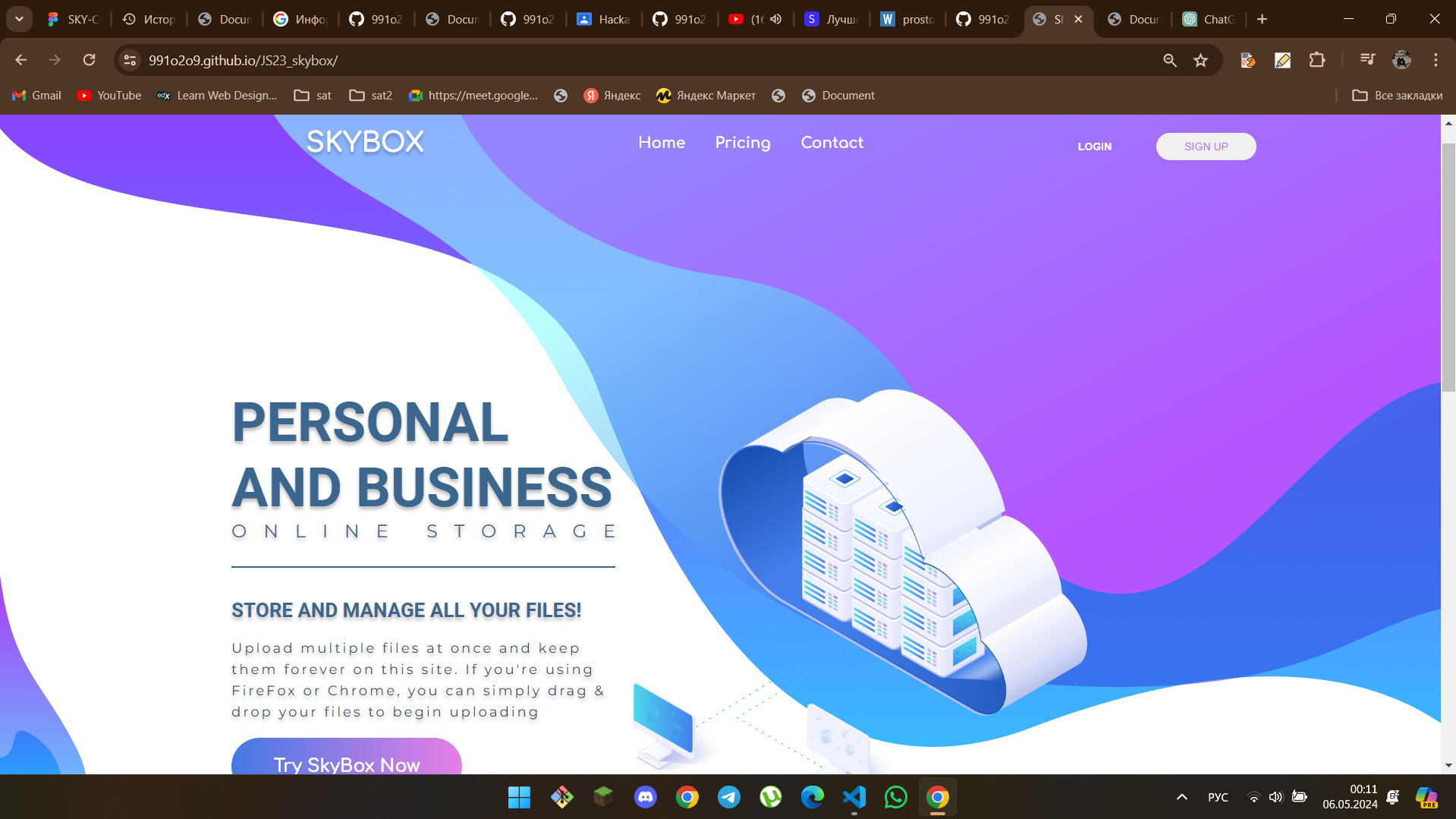This screenshot has width=1456, height=819.
Task: Open the Gmail bookmark
Action: (36, 96)
